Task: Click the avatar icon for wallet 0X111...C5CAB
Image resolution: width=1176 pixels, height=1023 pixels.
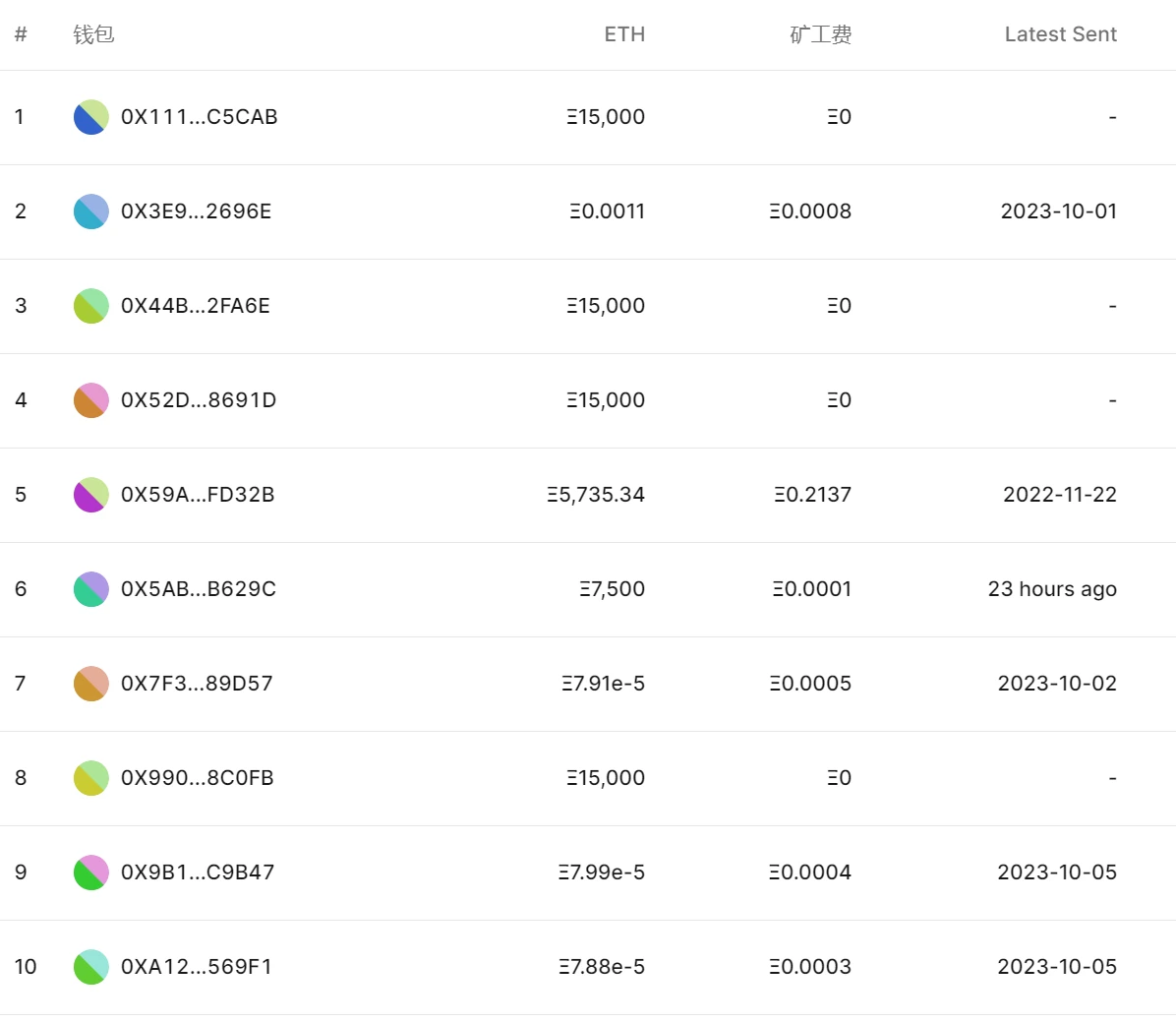Action: point(90,117)
